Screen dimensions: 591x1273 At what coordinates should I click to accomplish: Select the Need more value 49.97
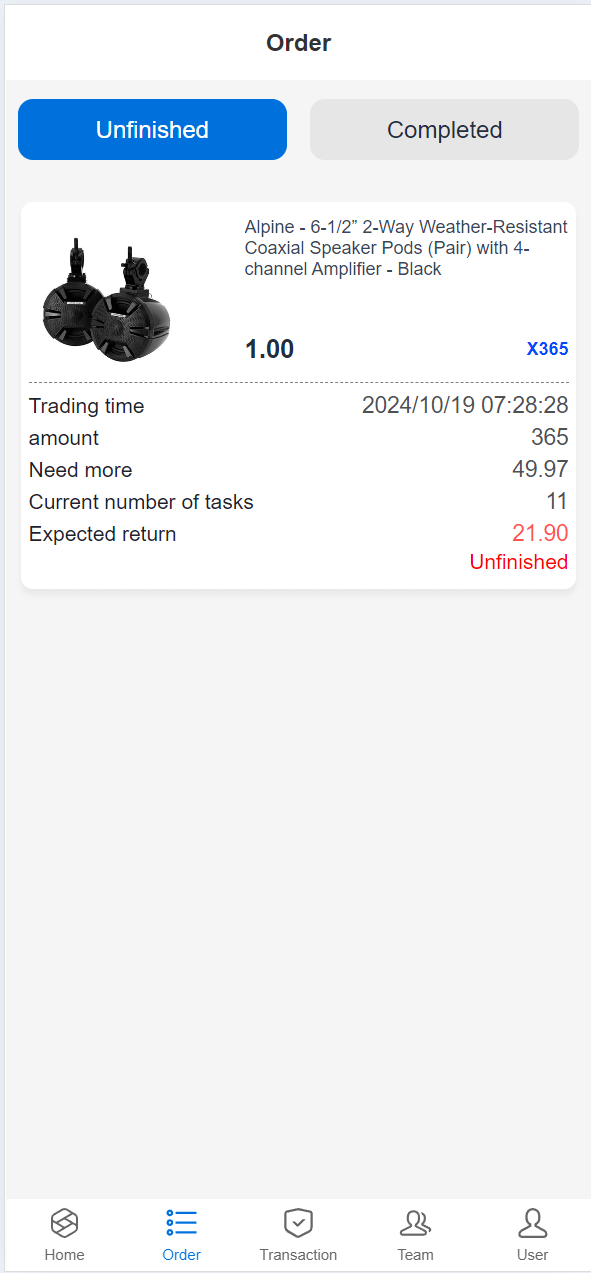click(540, 469)
